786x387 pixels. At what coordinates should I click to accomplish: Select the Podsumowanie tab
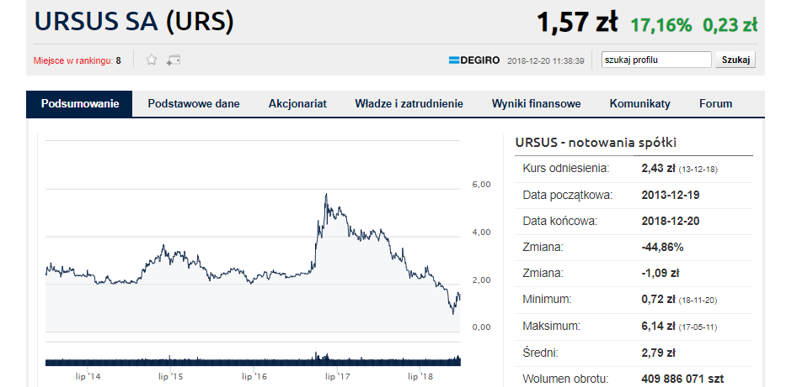click(x=80, y=104)
